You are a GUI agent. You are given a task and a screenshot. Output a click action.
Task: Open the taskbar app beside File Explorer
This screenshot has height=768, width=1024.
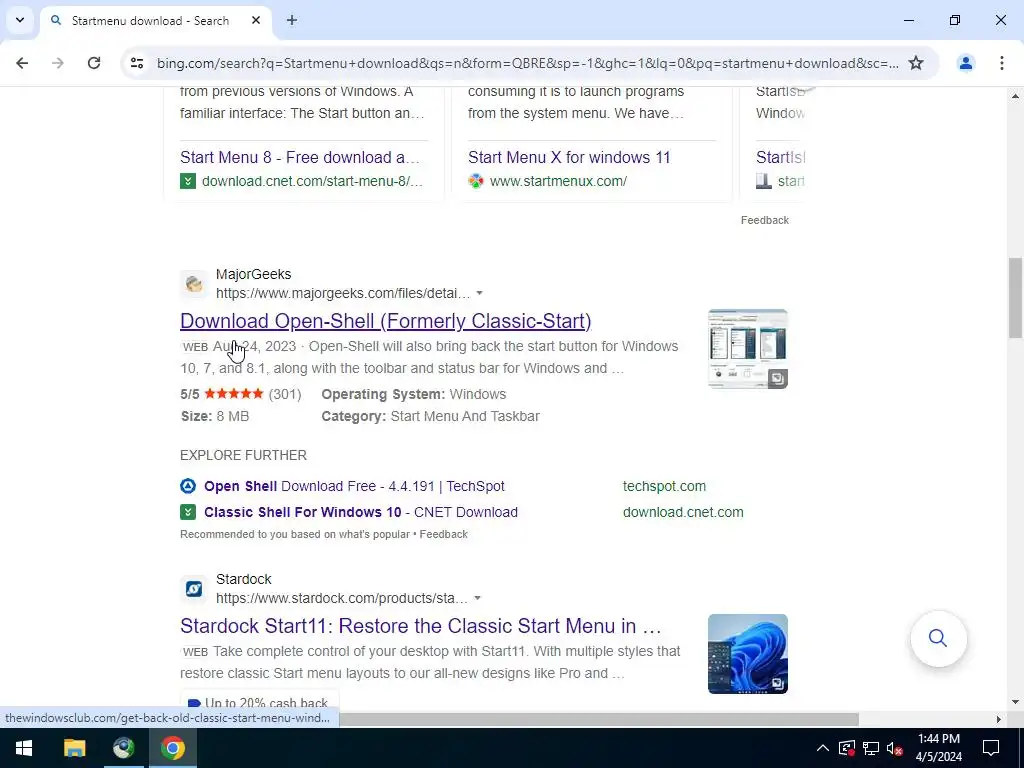pyautogui.click(x=123, y=748)
